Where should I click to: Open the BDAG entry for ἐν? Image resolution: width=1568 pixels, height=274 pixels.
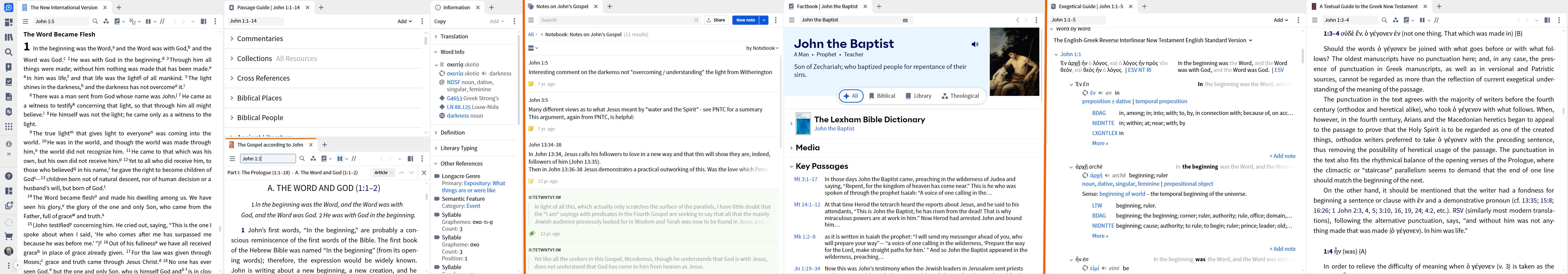[x=1099, y=113]
